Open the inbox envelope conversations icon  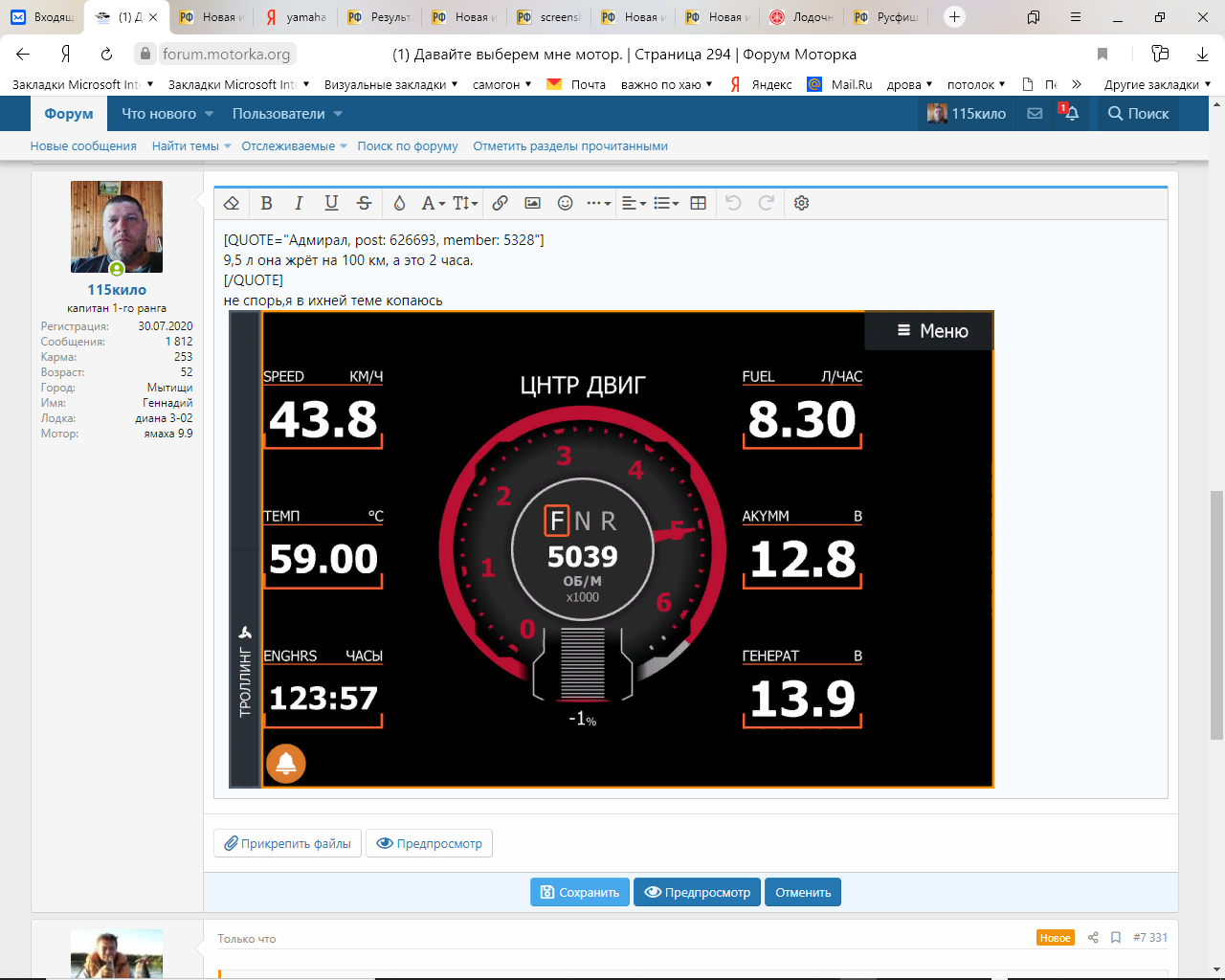[1035, 114]
